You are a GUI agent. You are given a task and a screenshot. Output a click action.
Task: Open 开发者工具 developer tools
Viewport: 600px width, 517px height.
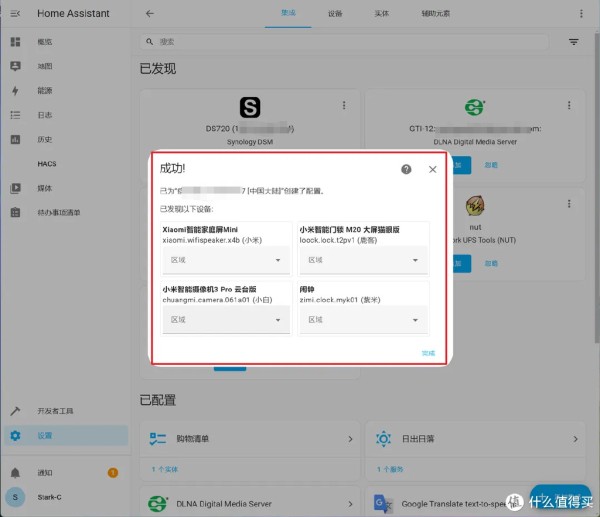[x=55, y=411]
